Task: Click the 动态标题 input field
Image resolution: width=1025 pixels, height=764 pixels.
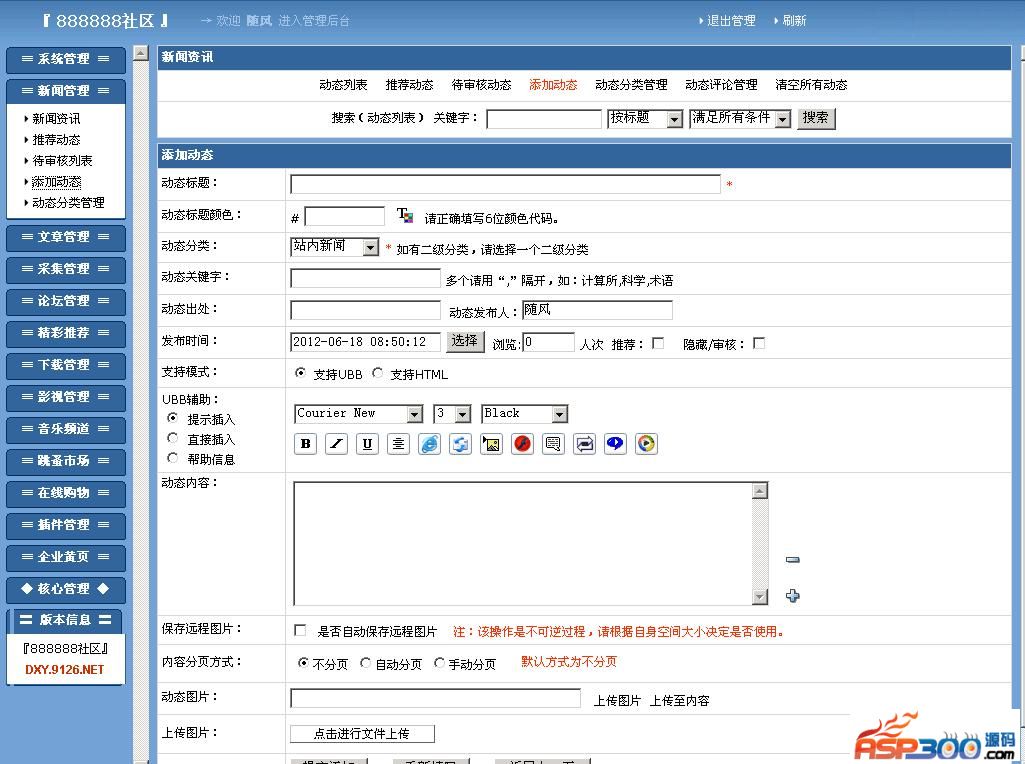Action: 505,184
